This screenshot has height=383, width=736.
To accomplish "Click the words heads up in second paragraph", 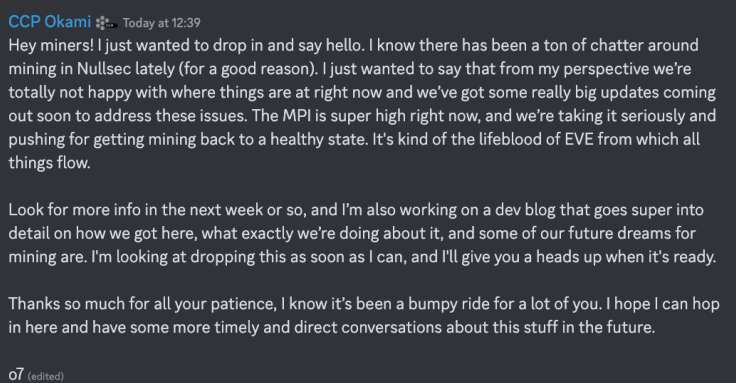I will [569, 257].
